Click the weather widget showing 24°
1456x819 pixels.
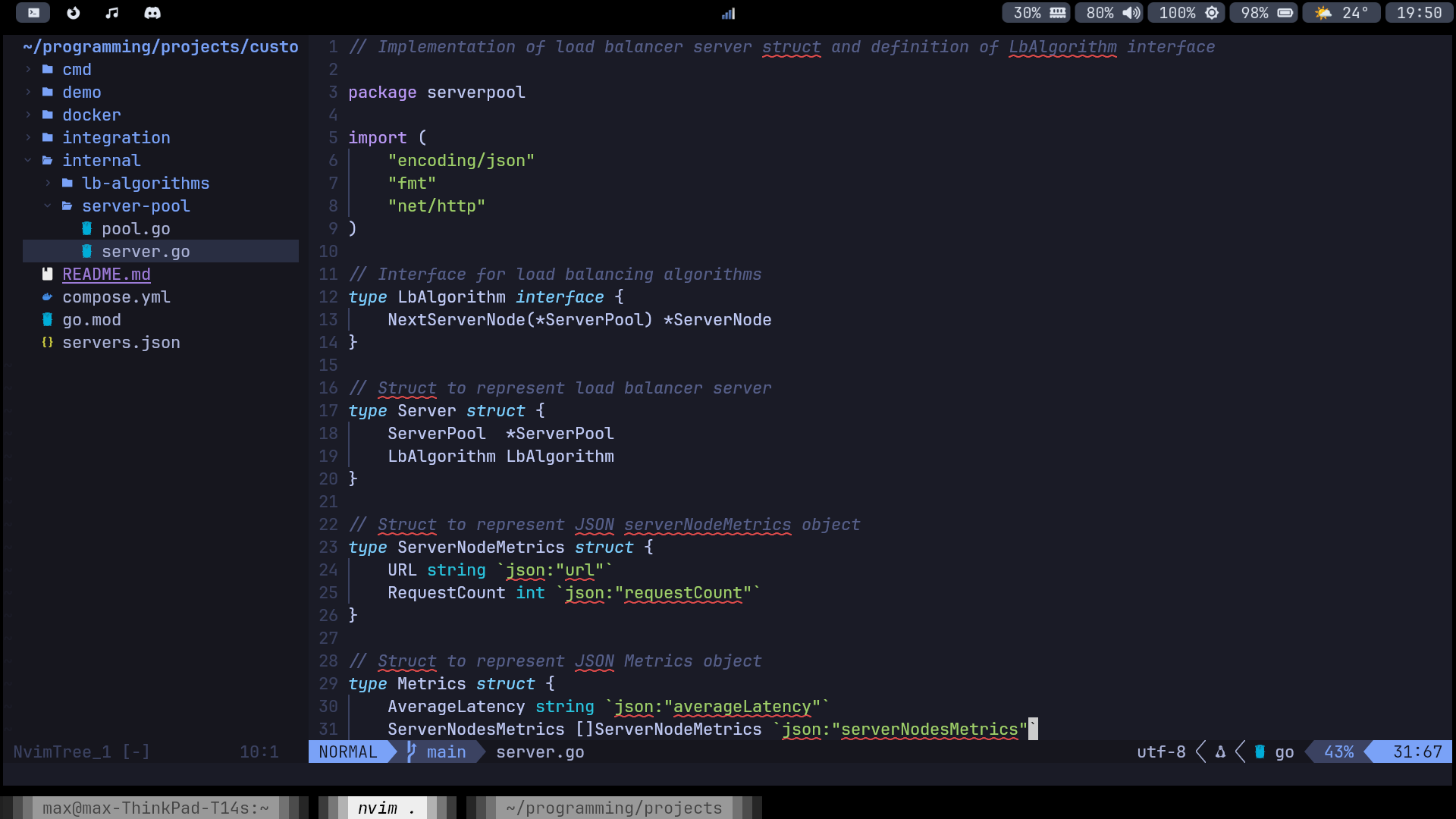coord(1341,13)
